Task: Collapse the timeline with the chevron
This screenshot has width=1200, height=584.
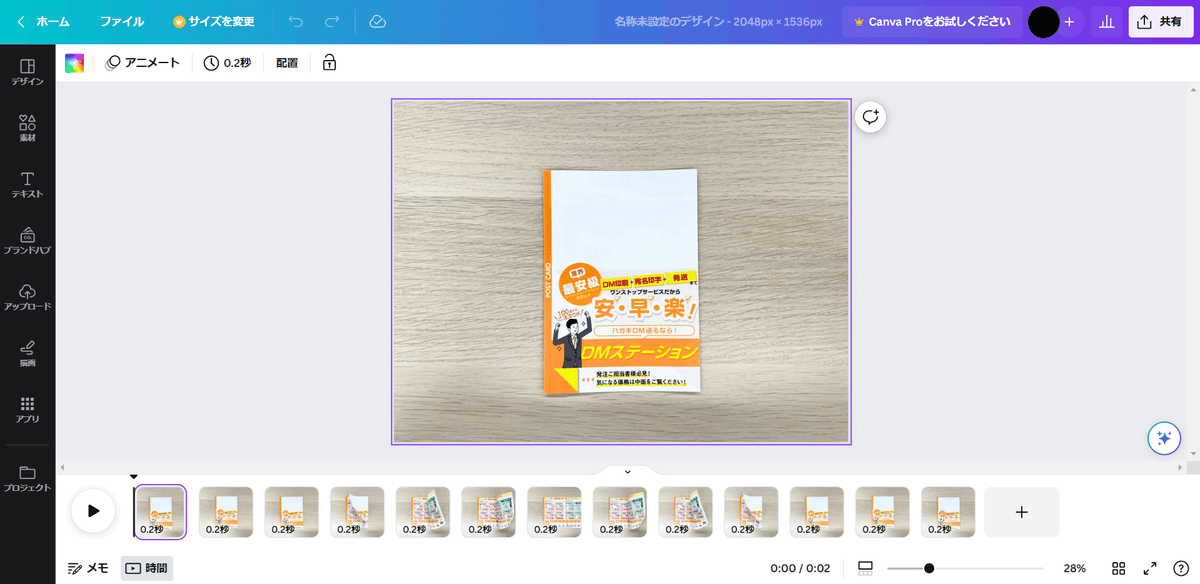Action: [x=628, y=471]
